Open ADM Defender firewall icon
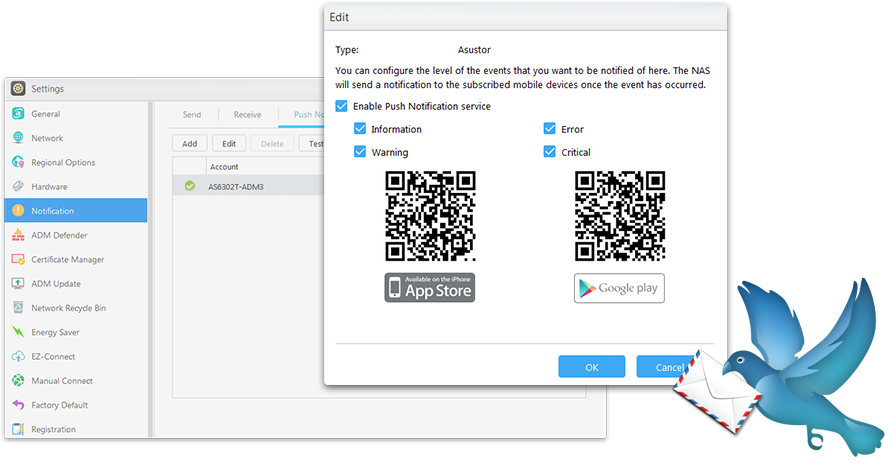 18,235
